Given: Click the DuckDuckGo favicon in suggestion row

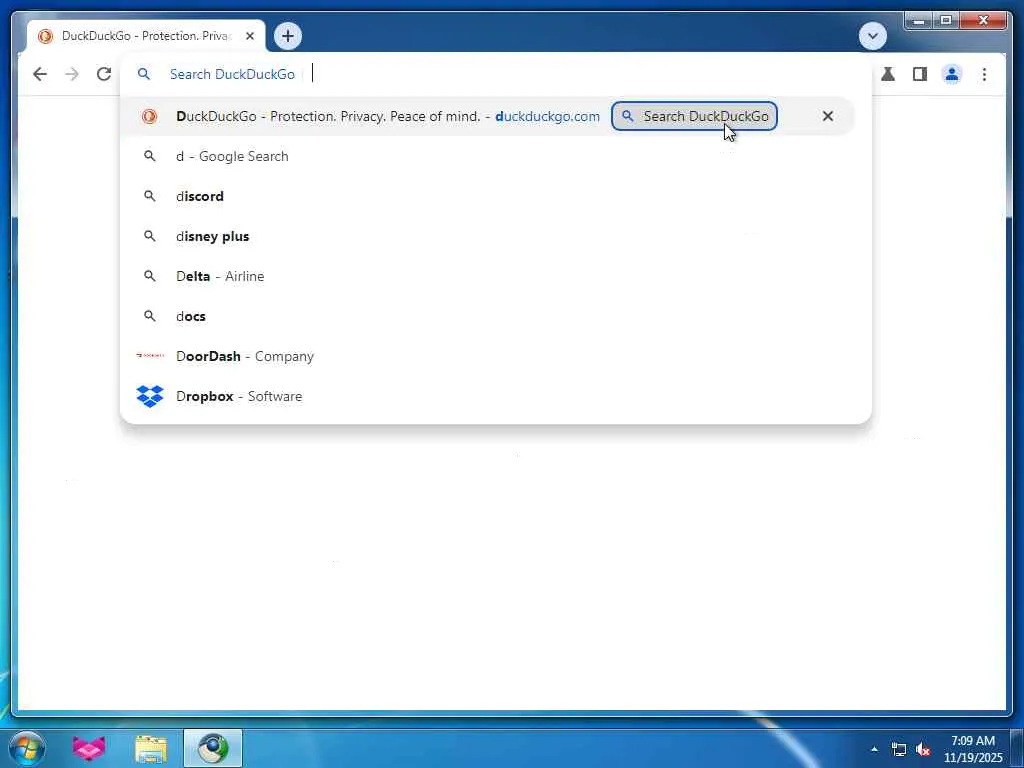Looking at the screenshot, I should [x=150, y=116].
